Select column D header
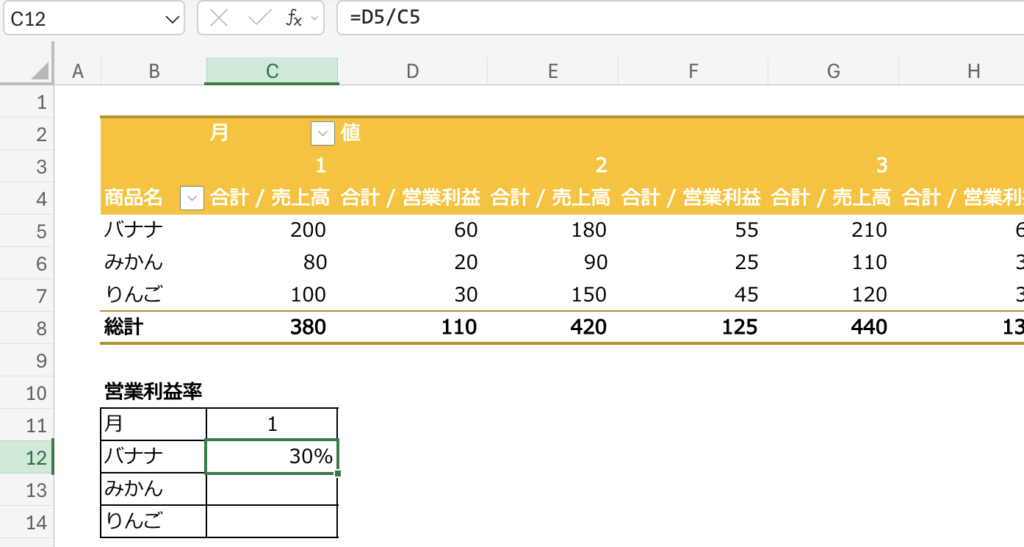This screenshot has width=1024, height=547. click(x=412, y=71)
